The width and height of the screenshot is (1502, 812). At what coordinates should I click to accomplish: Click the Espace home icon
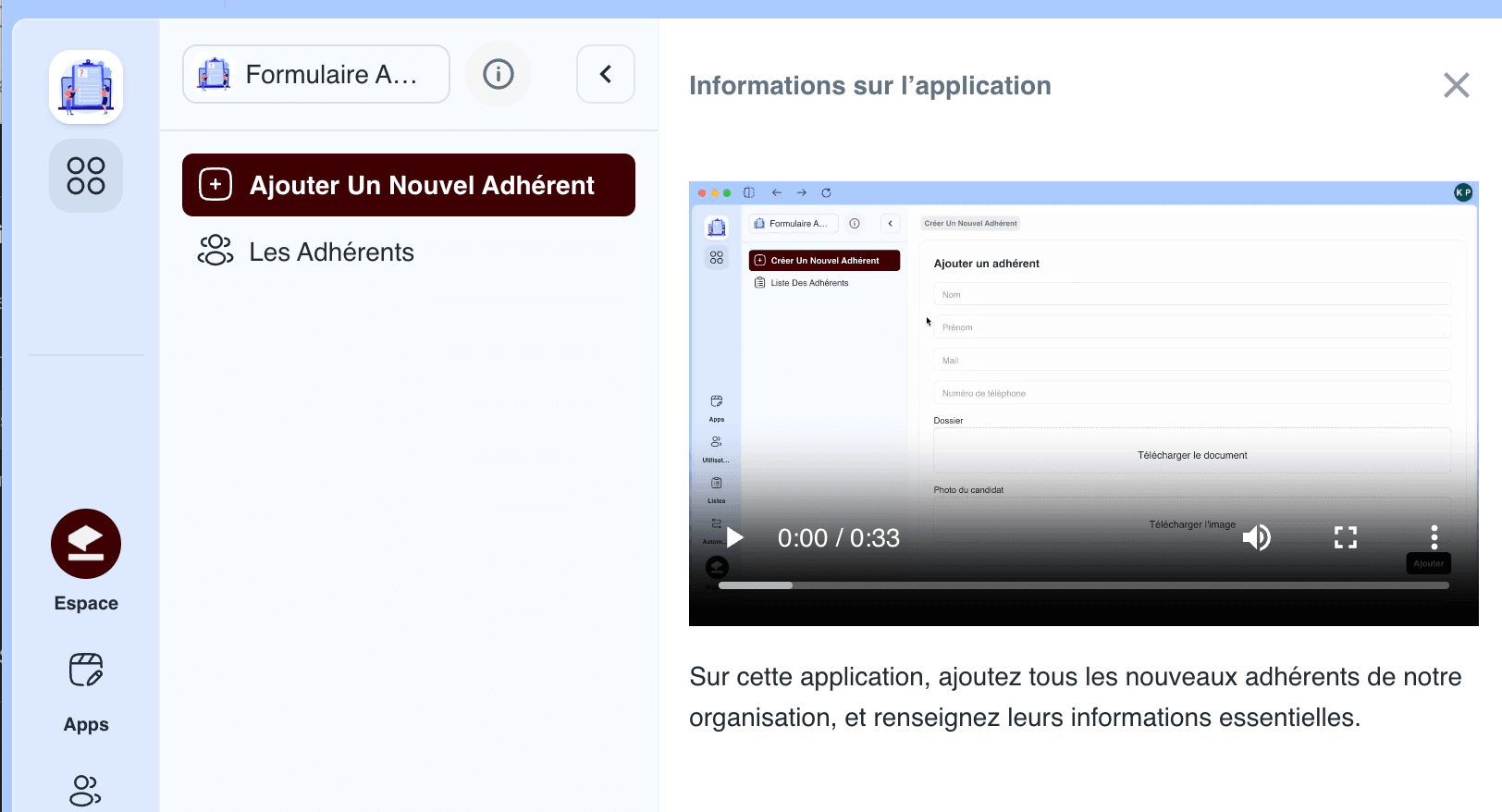[x=86, y=544]
